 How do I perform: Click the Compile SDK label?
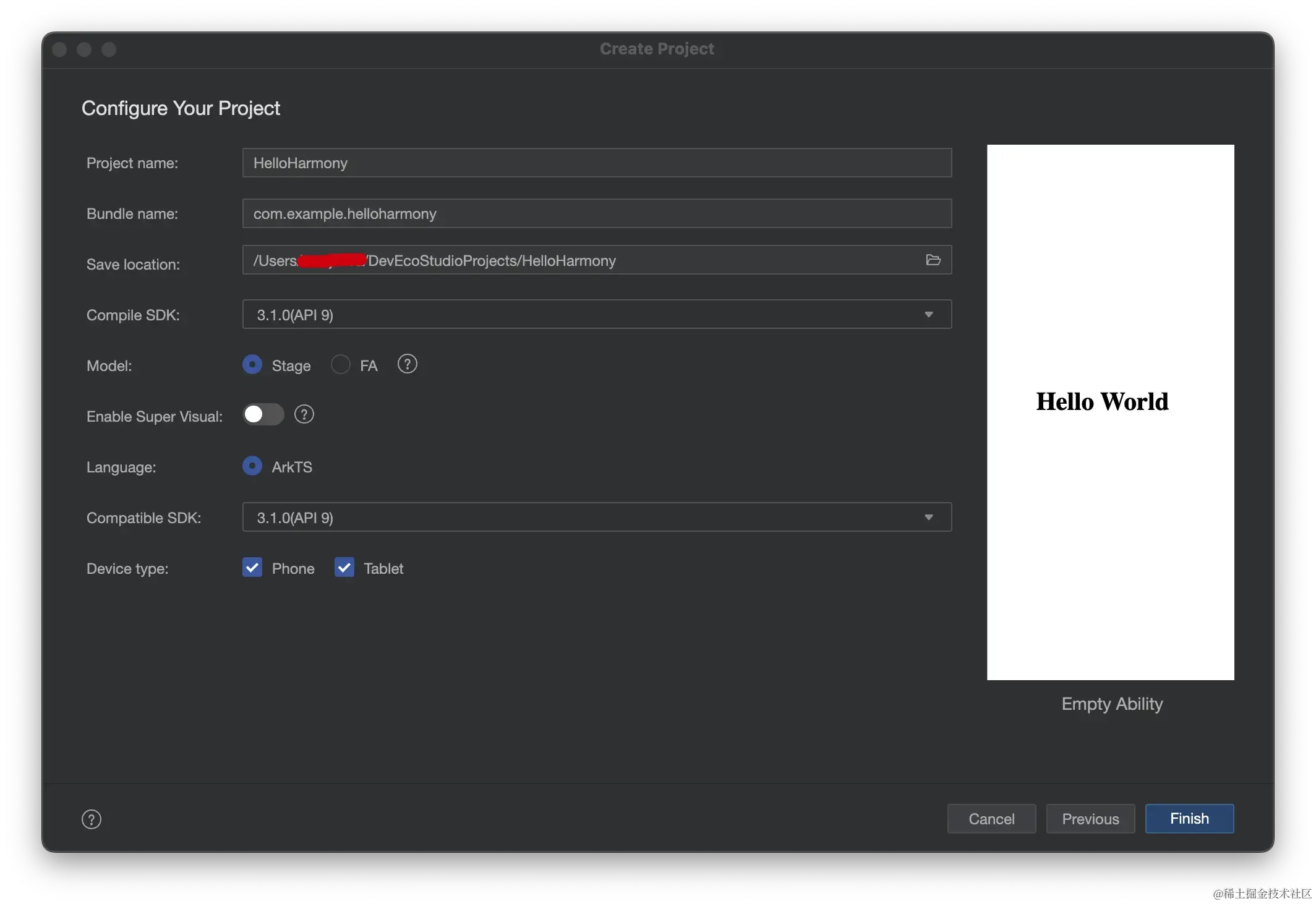[133, 315]
